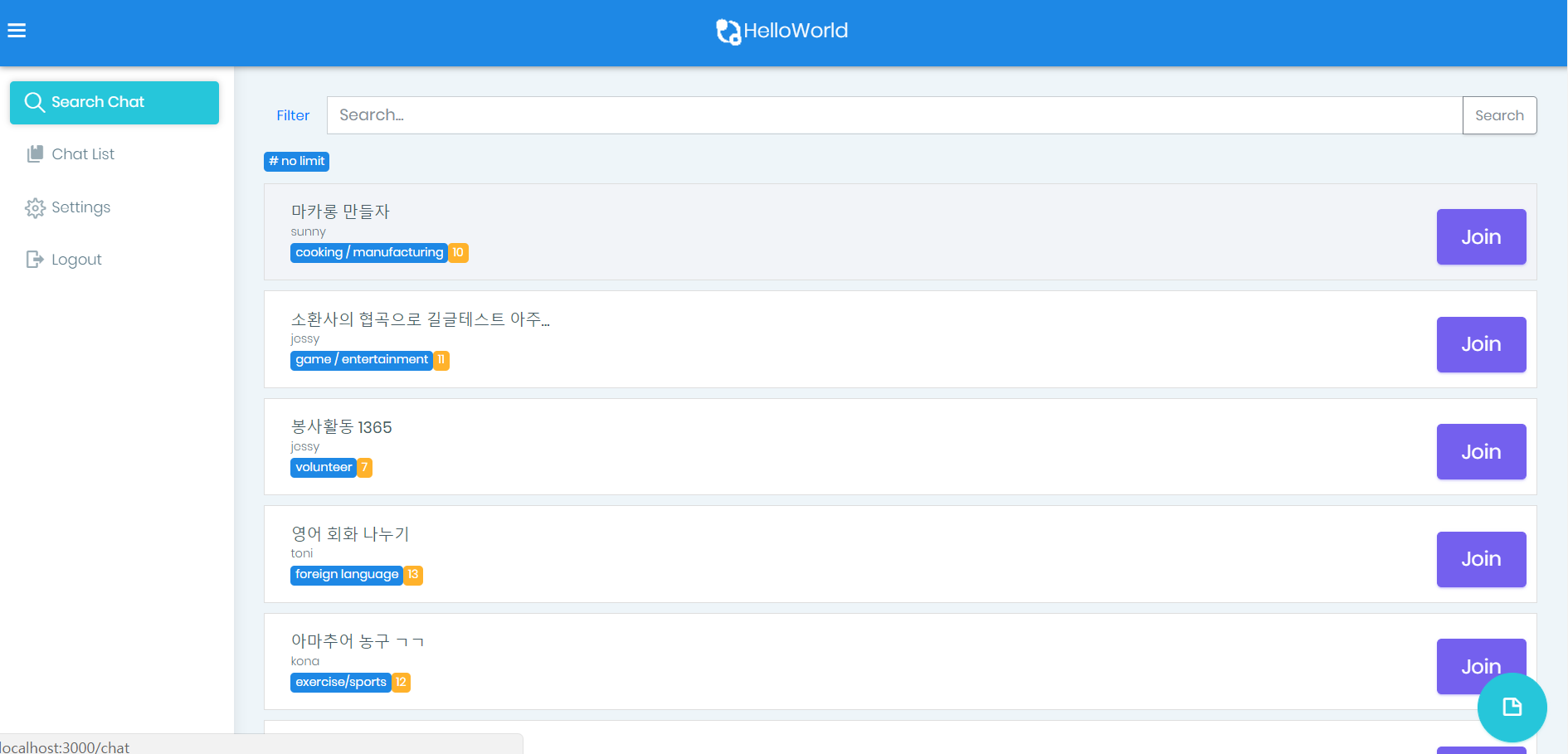Screen dimensions: 1568x754
Task: Click the 'game / entertainment' tag
Action: click(362, 359)
